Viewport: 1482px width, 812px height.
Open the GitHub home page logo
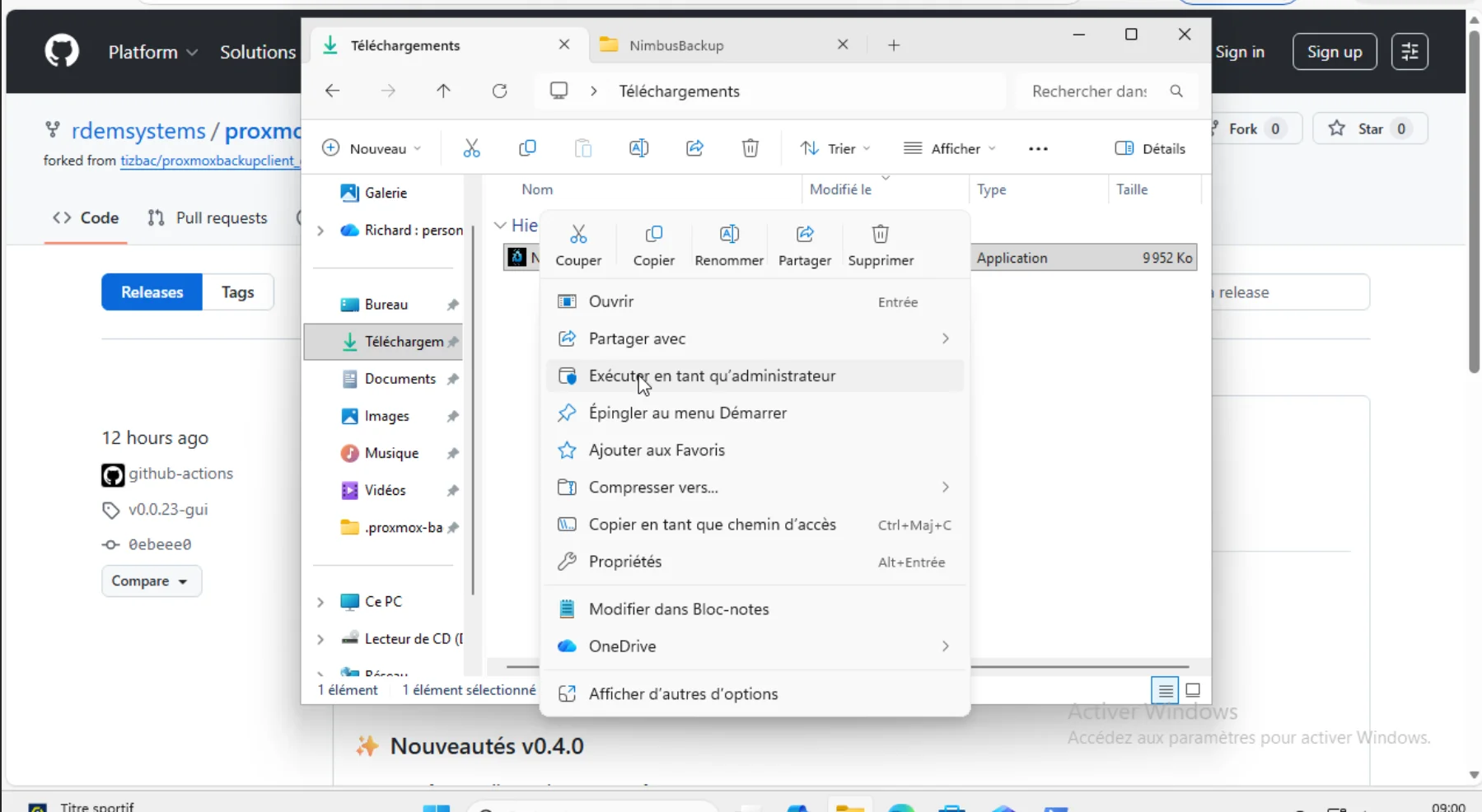pos(60,51)
